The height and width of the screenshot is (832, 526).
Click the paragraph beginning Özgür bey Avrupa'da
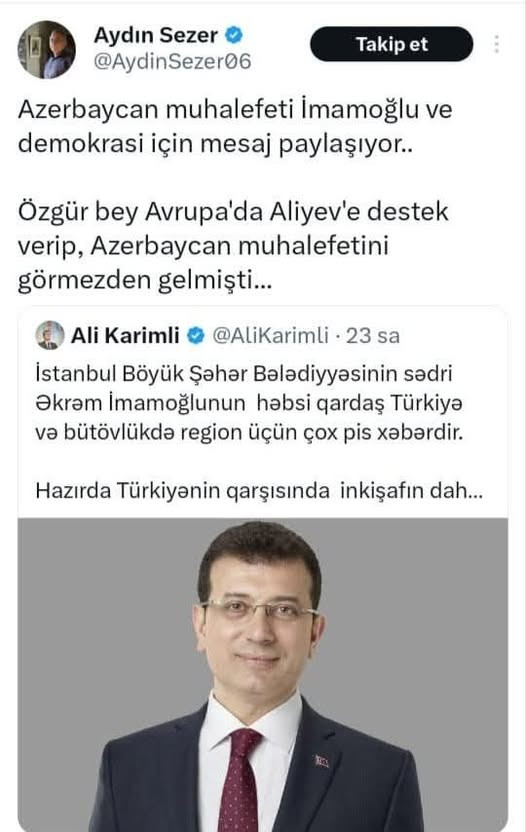[x=233, y=246]
